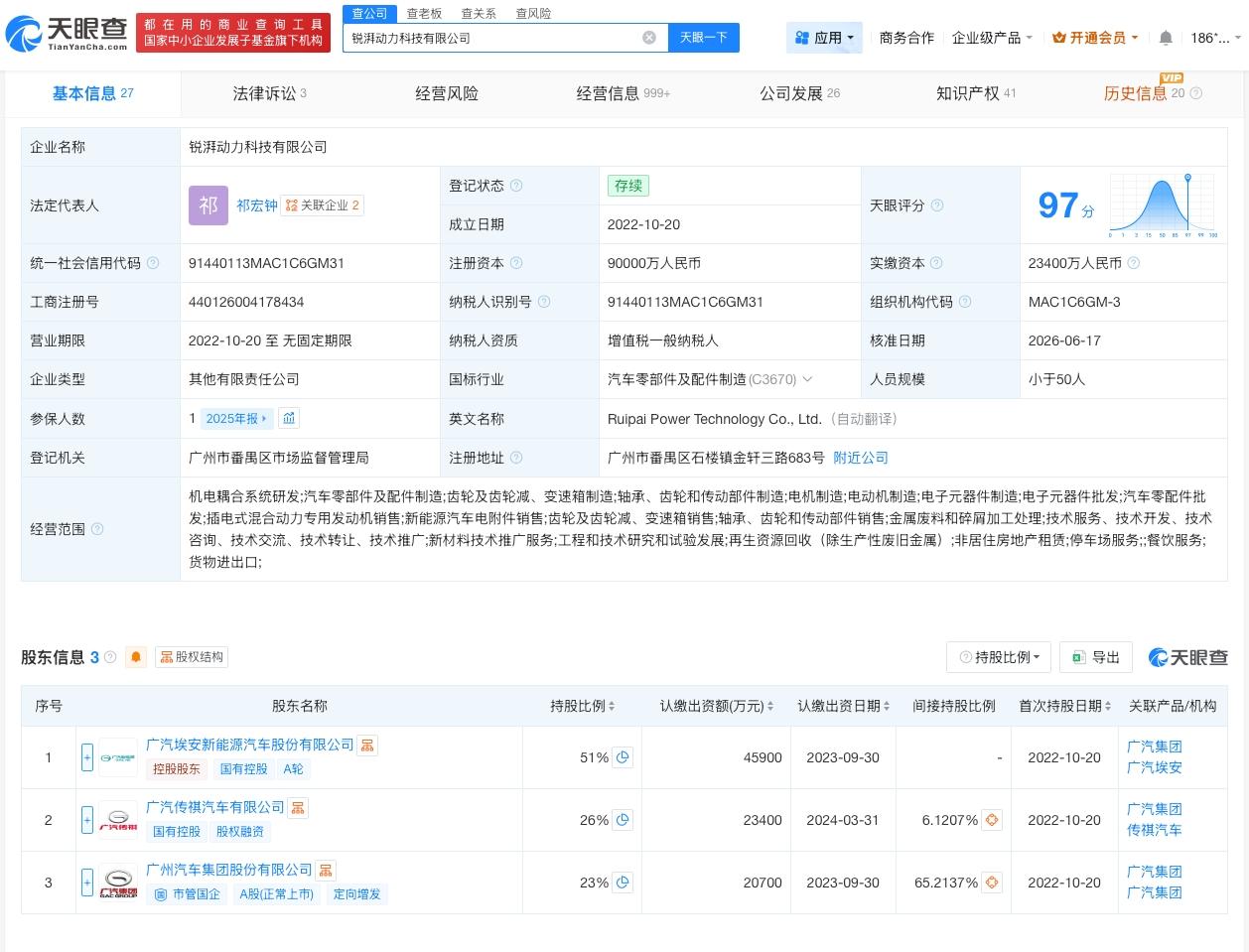Switch to 查风险 search tab
The image size is (1249, 952).
pos(533,13)
